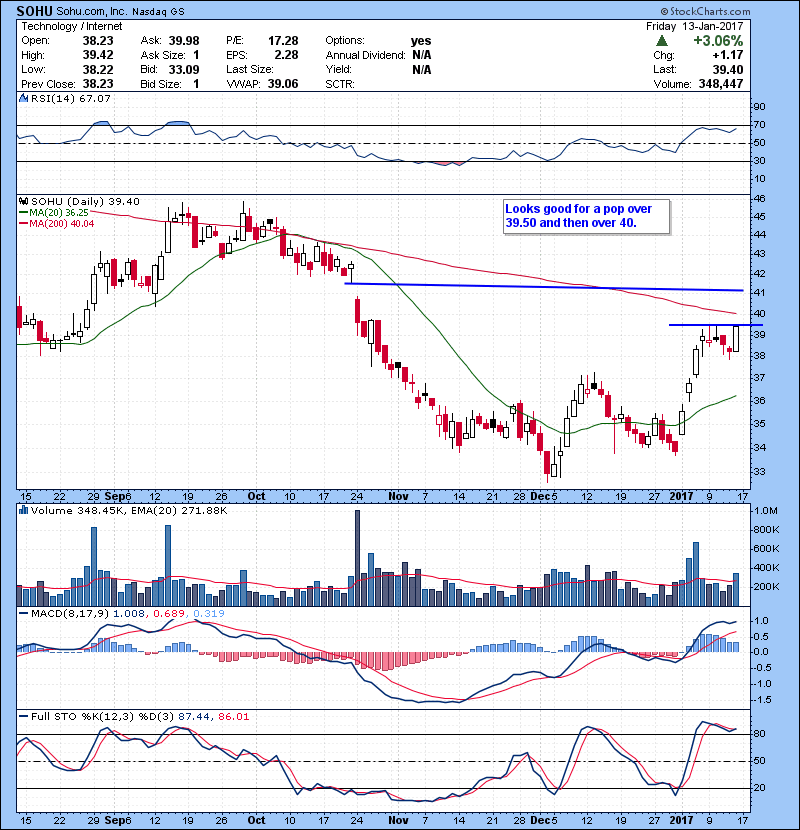Click the SCTR label
Image resolution: width=800 pixels, height=830 pixels.
click(340, 84)
